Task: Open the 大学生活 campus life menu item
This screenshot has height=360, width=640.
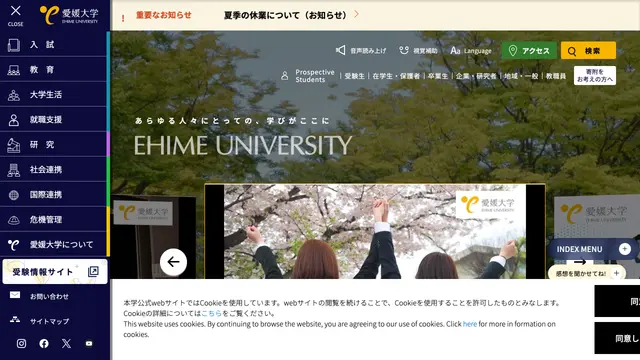Action: (x=53, y=94)
